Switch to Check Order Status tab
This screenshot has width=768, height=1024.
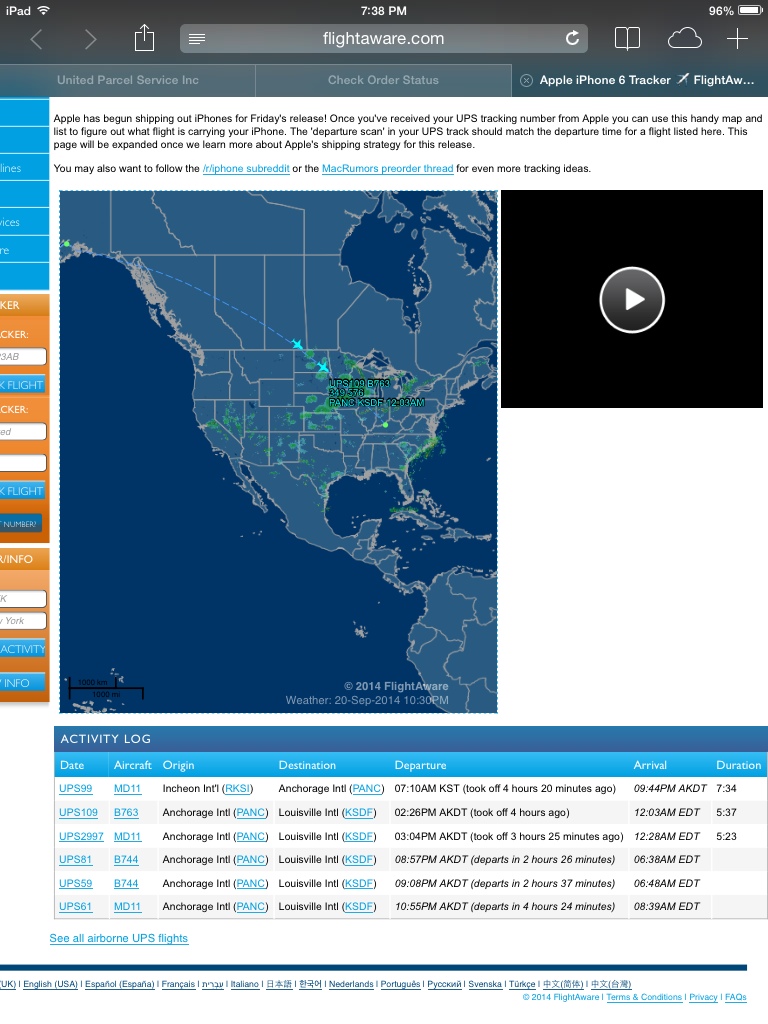point(383,80)
